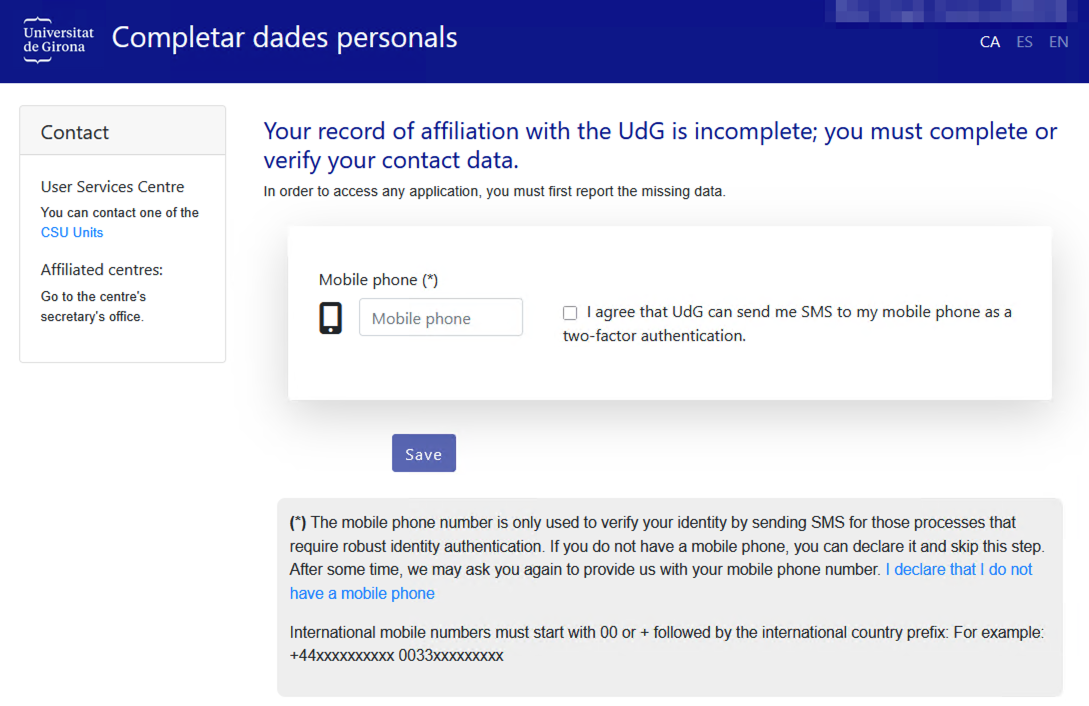
Task: Click the 'Mobile phone (*)' field label
Action: coord(378,280)
